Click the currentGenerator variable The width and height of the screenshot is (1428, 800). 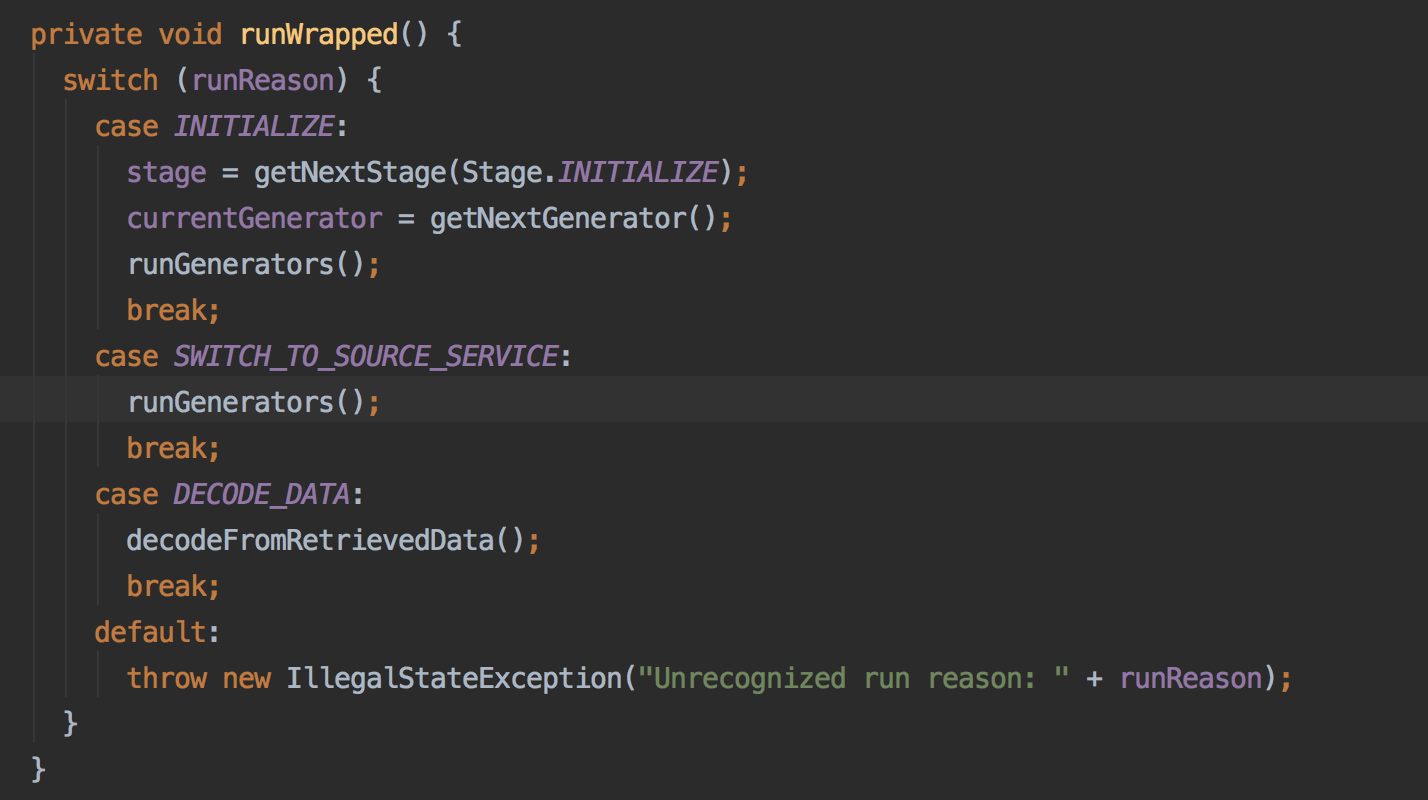pyautogui.click(x=254, y=217)
